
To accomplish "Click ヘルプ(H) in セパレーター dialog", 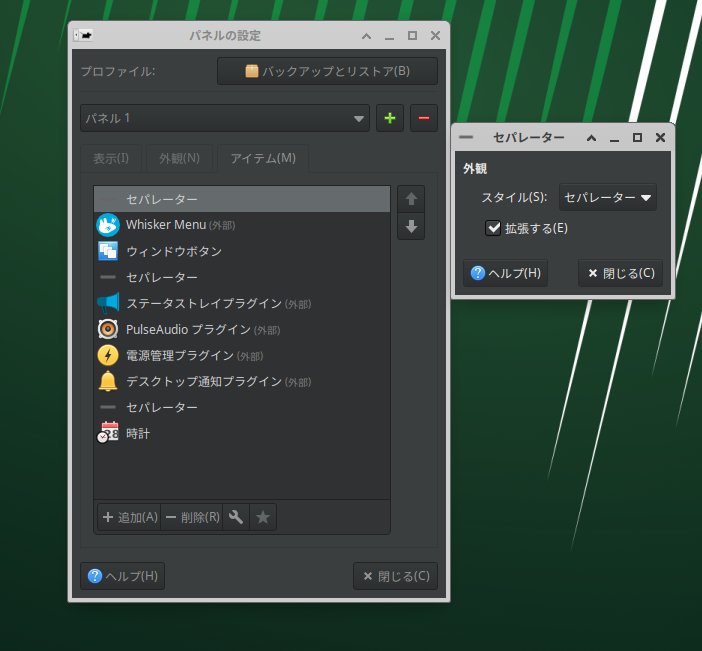I will point(505,273).
